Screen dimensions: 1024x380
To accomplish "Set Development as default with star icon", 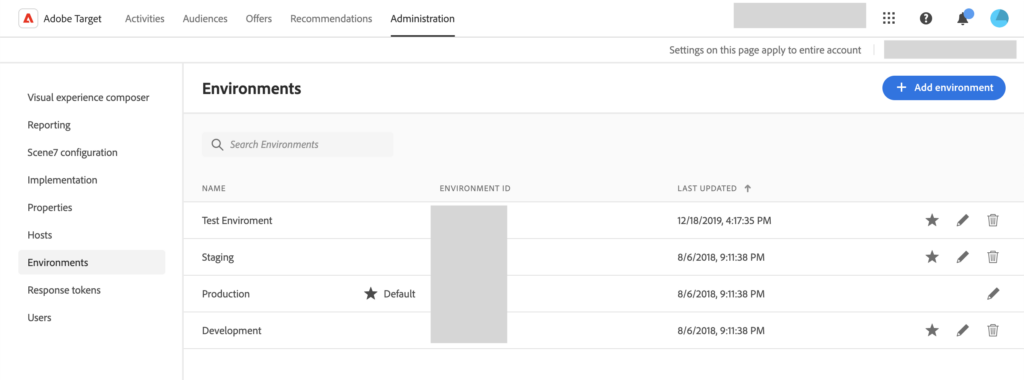I will point(932,330).
